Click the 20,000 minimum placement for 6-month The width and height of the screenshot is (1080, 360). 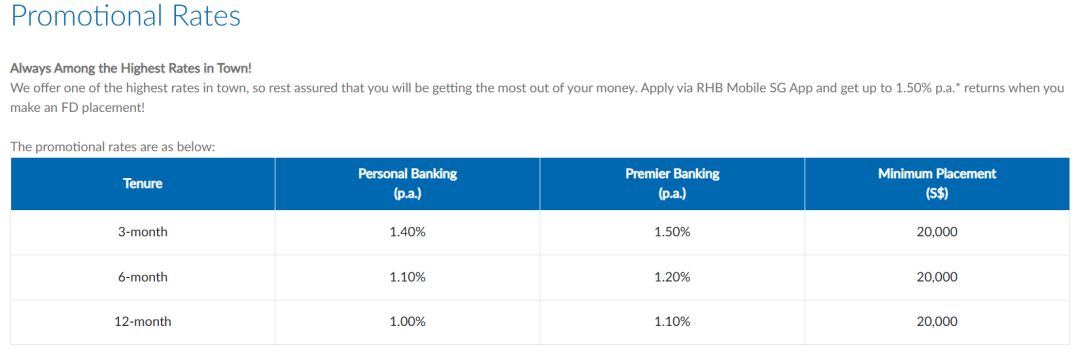coord(937,277)
